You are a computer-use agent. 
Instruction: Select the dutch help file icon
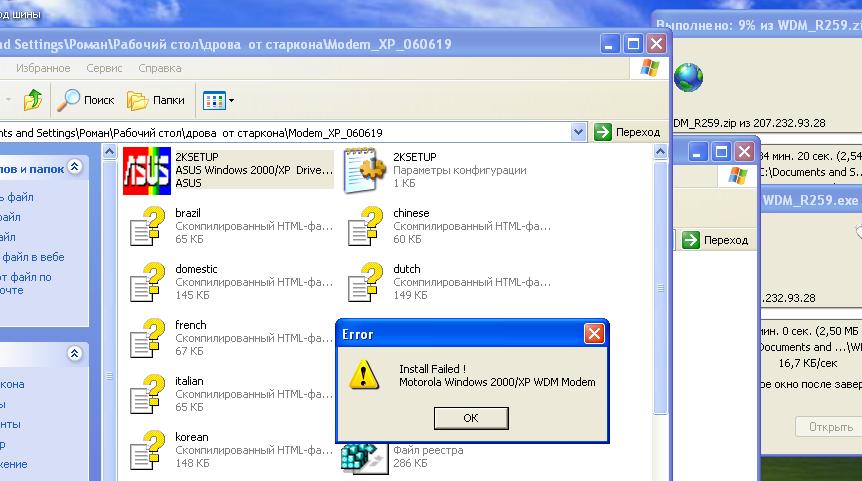point(364,282)
